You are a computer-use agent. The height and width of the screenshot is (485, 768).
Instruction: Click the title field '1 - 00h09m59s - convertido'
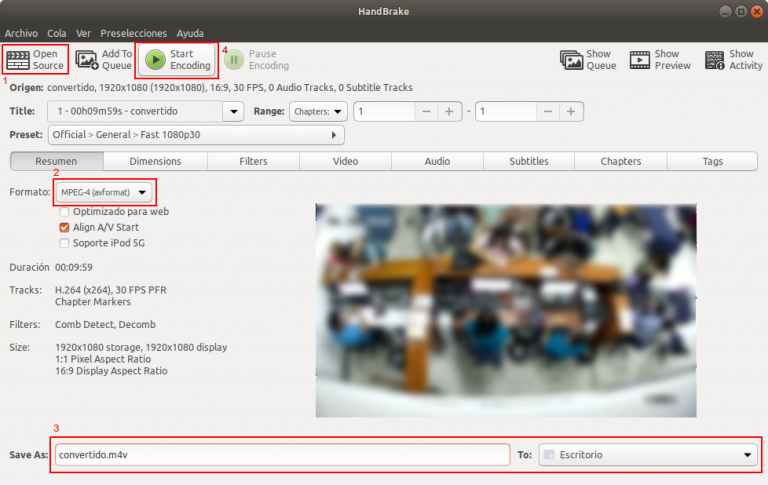coord(135,112)
